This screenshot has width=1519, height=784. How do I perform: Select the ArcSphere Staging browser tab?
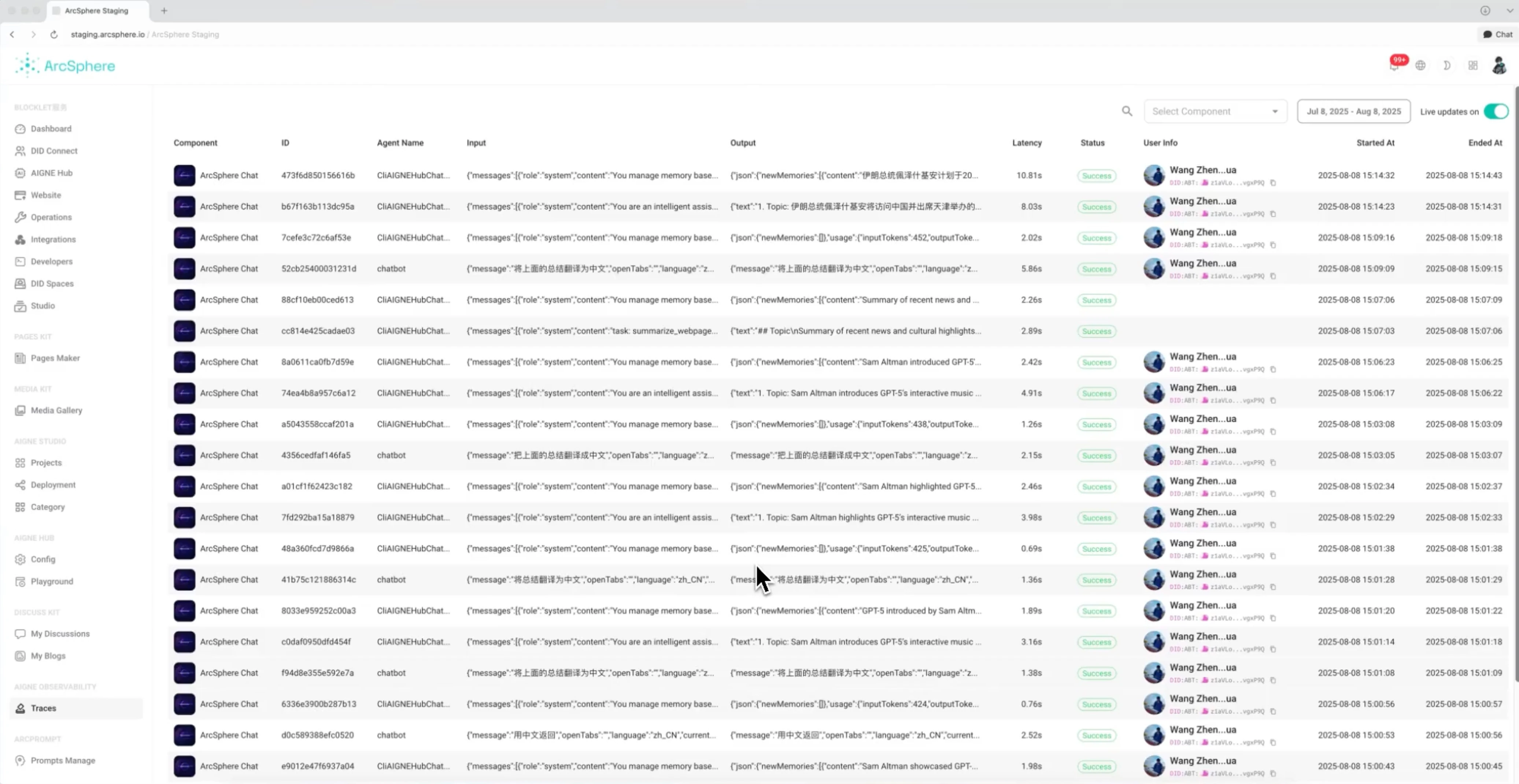tap(96, 11)
